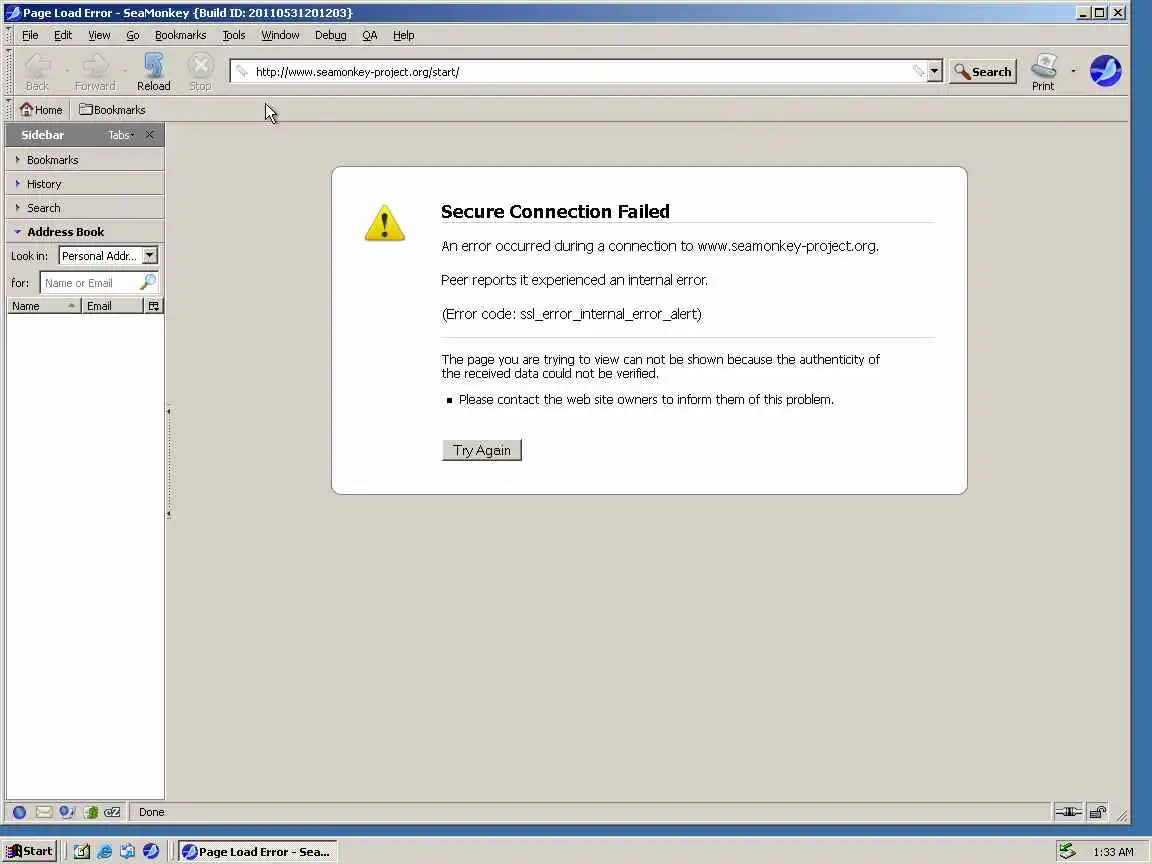Launch SeaMonkey from quick launch icon
The height and width of the screenshot is (864, 1152).
(151, 852)
